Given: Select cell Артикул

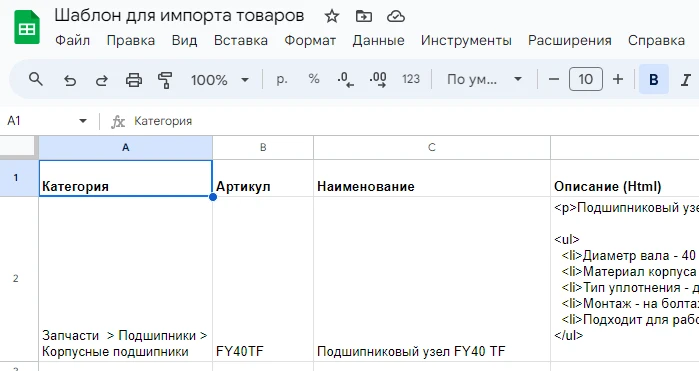Looking at the screenshot, I should pyautogui.click(x=263, y=178).
